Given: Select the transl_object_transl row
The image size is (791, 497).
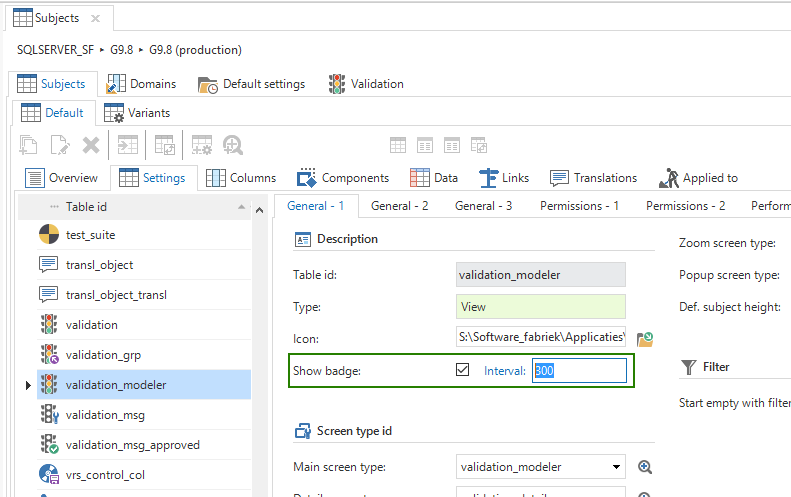Looking at the screenshot, I should [x=144, y=295].
